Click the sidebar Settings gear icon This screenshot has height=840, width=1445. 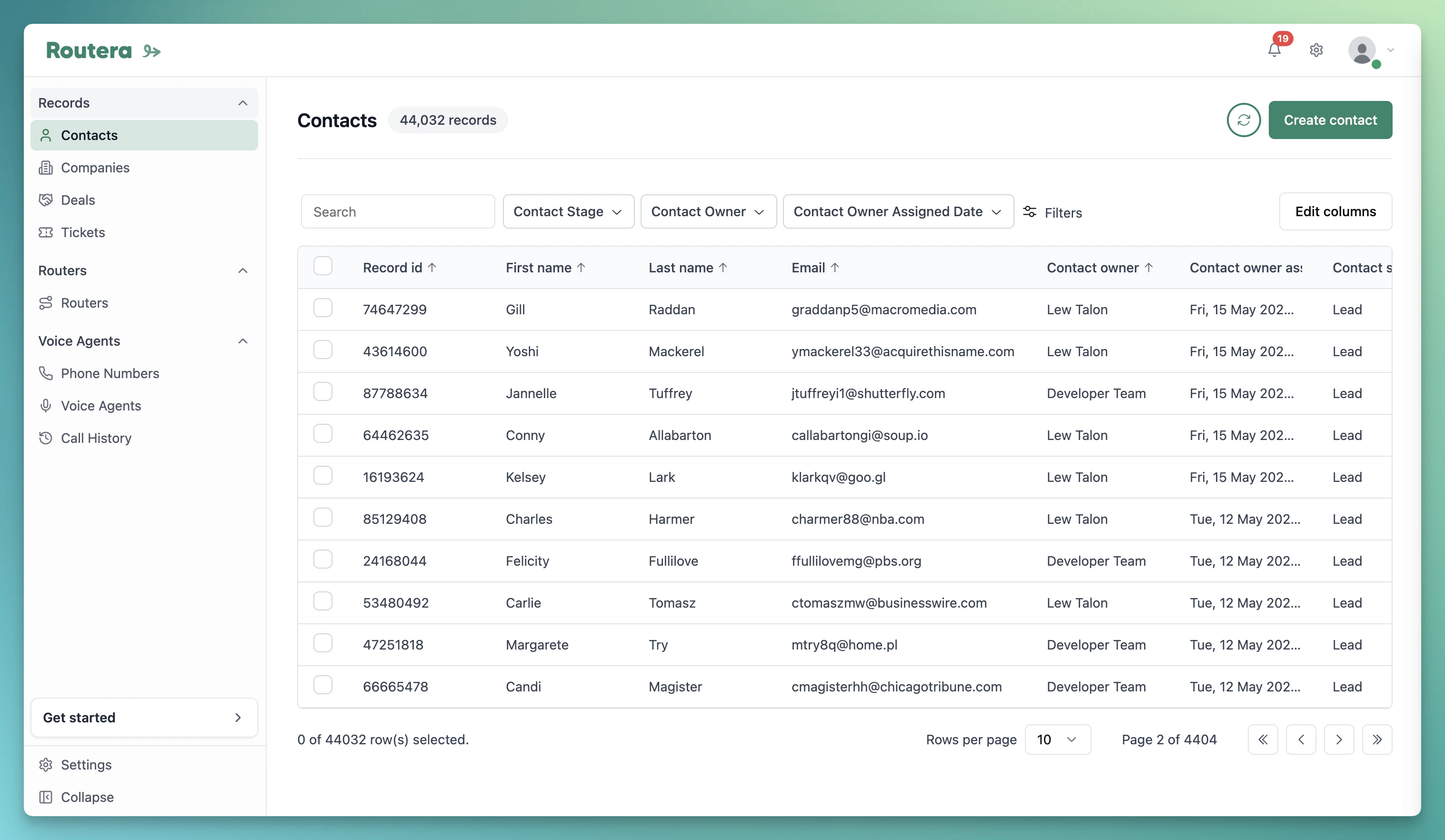pos(46,764)
